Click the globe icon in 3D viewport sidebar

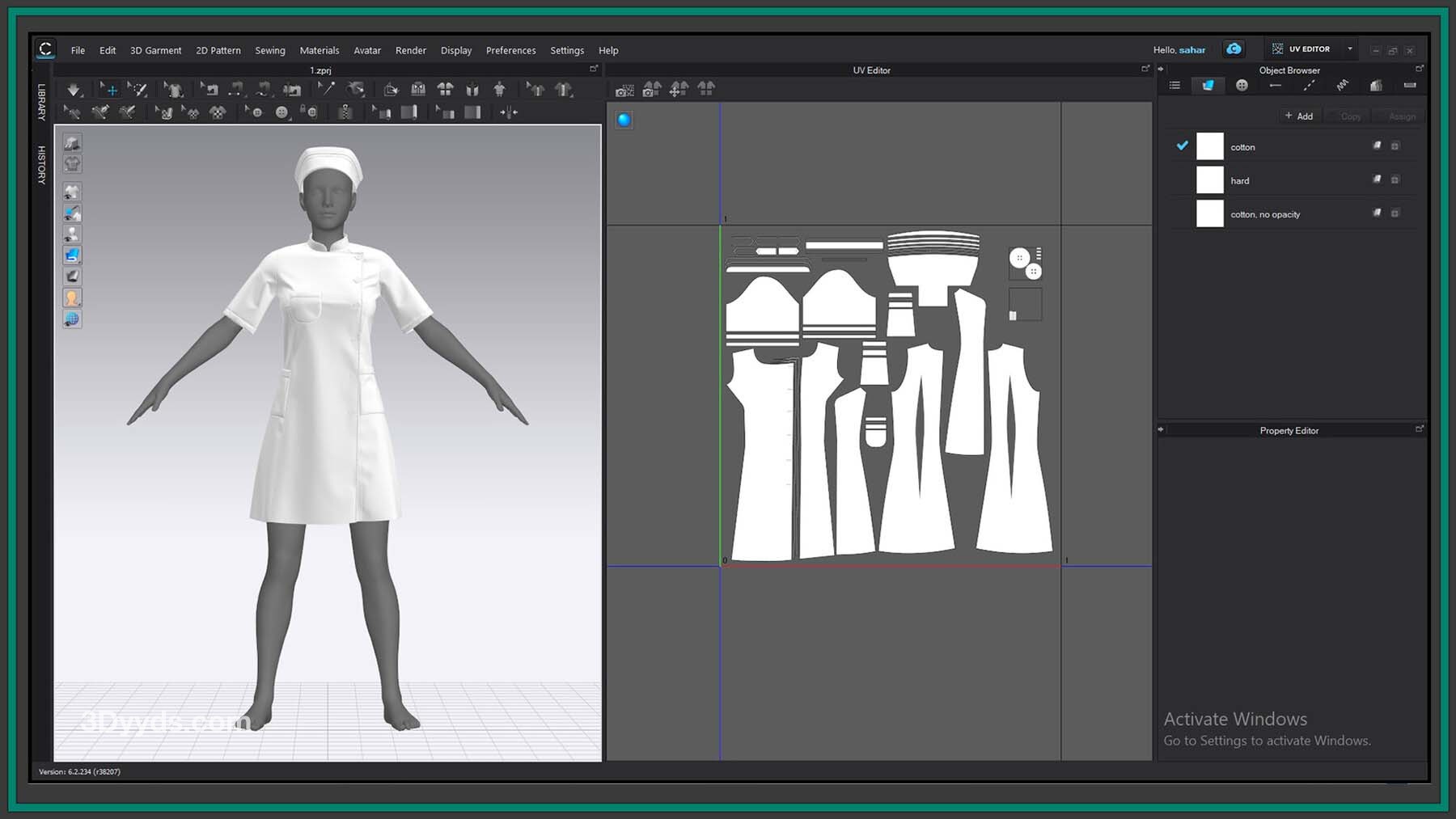pyautogui.click(x=72, y=319)
